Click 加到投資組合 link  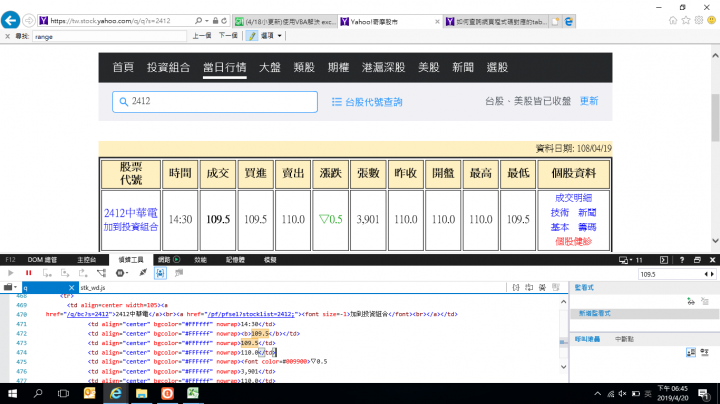tap(130, 227)
